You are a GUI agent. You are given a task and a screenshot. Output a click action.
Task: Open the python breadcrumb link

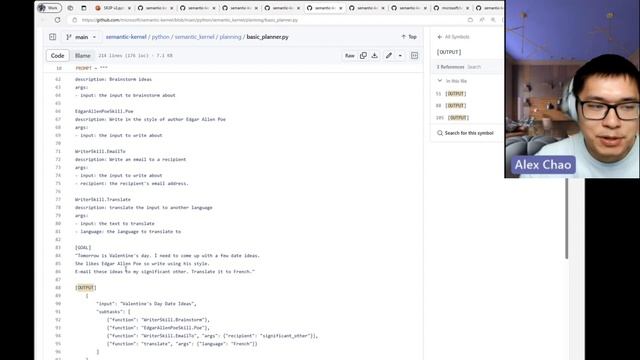coord(160,37)
